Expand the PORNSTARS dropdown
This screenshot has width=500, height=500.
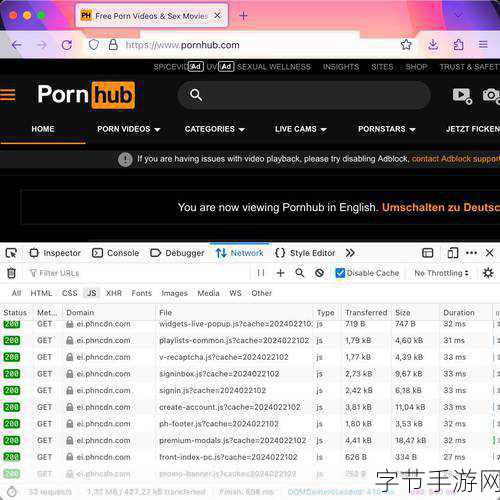tap(387, 129)
